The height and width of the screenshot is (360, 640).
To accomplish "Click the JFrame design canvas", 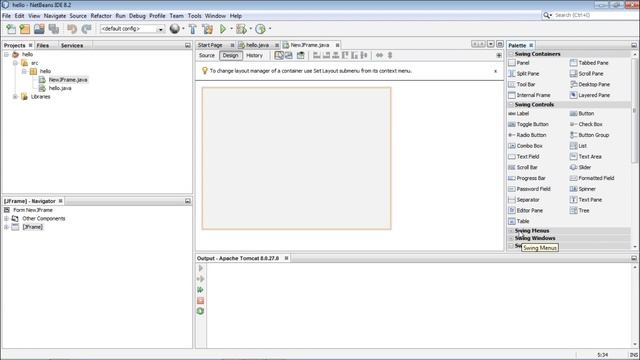I will (x=296, y=158).
